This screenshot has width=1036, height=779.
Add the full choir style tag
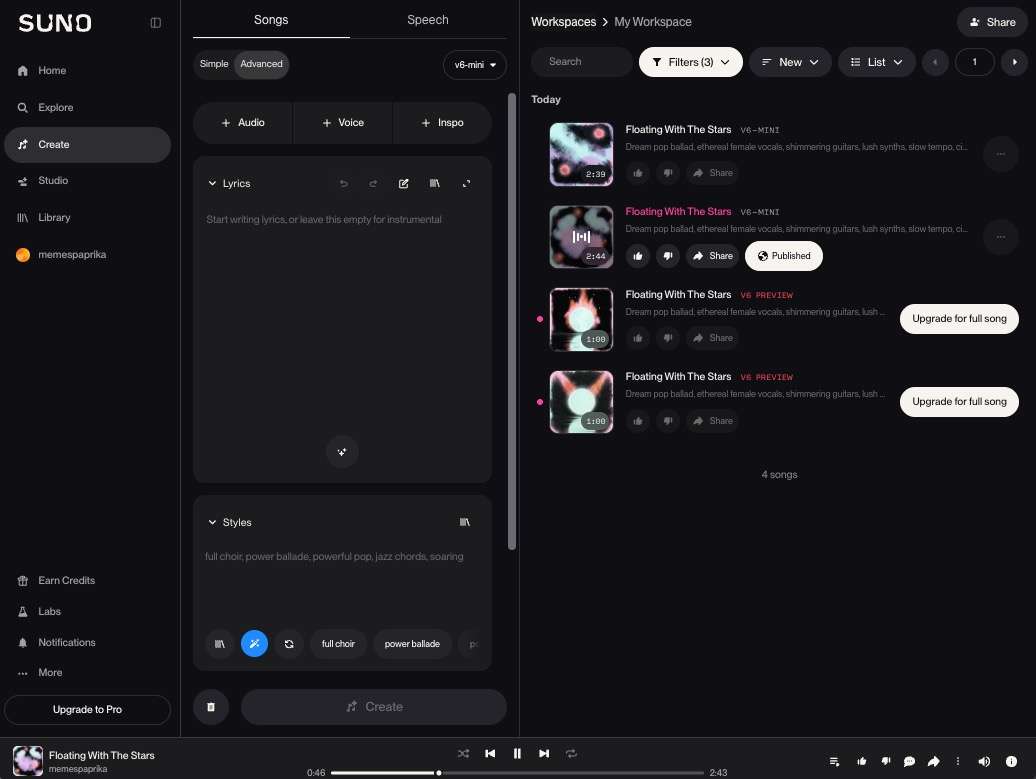[338, 644]
